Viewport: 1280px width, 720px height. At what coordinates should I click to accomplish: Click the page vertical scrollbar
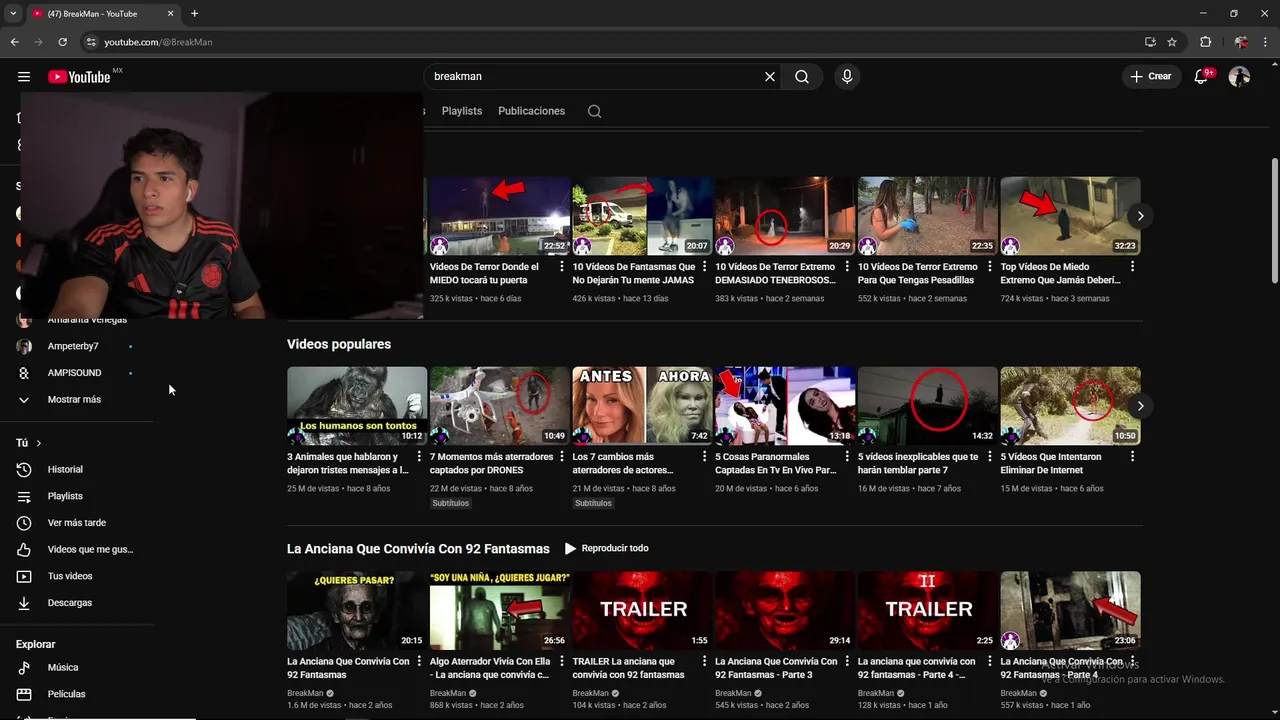coord(1274,220)
